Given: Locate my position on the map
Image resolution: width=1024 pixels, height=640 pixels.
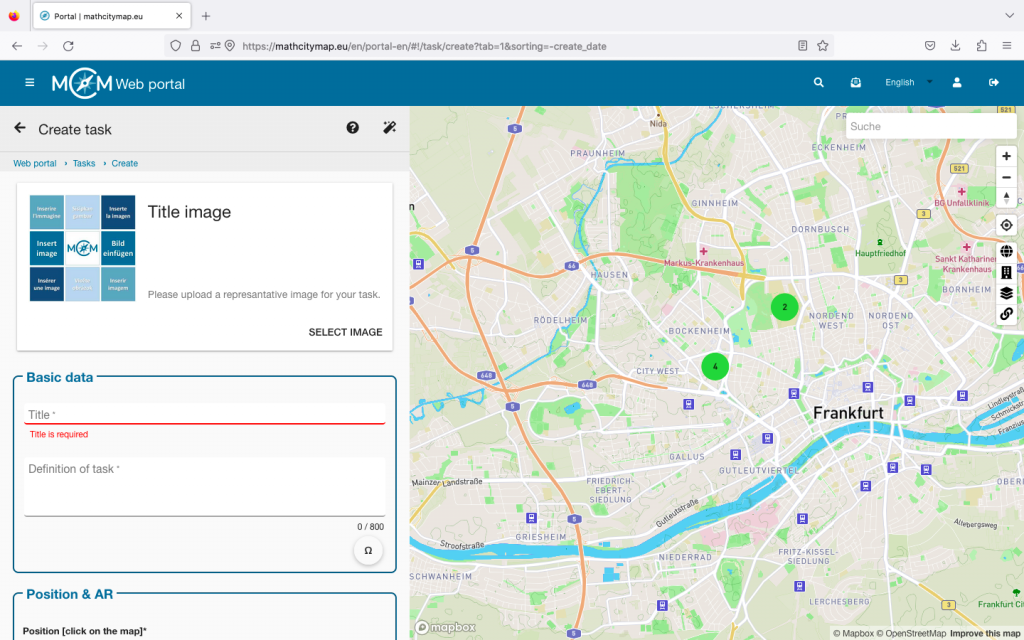Looking at the screenshot, I should tap(1006, 225).
